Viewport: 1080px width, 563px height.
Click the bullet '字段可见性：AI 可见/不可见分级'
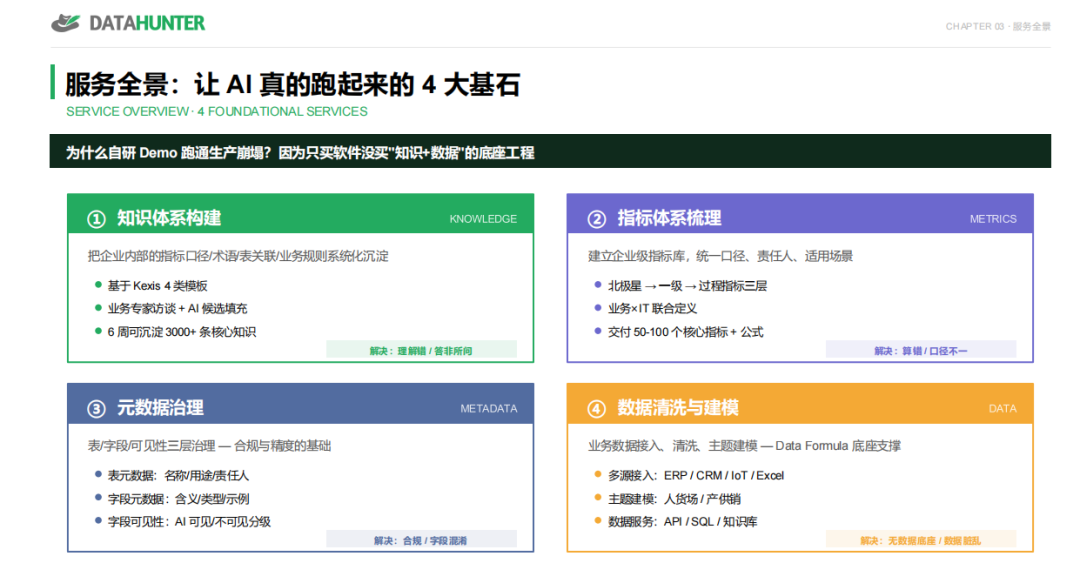[x=189, y=522]
